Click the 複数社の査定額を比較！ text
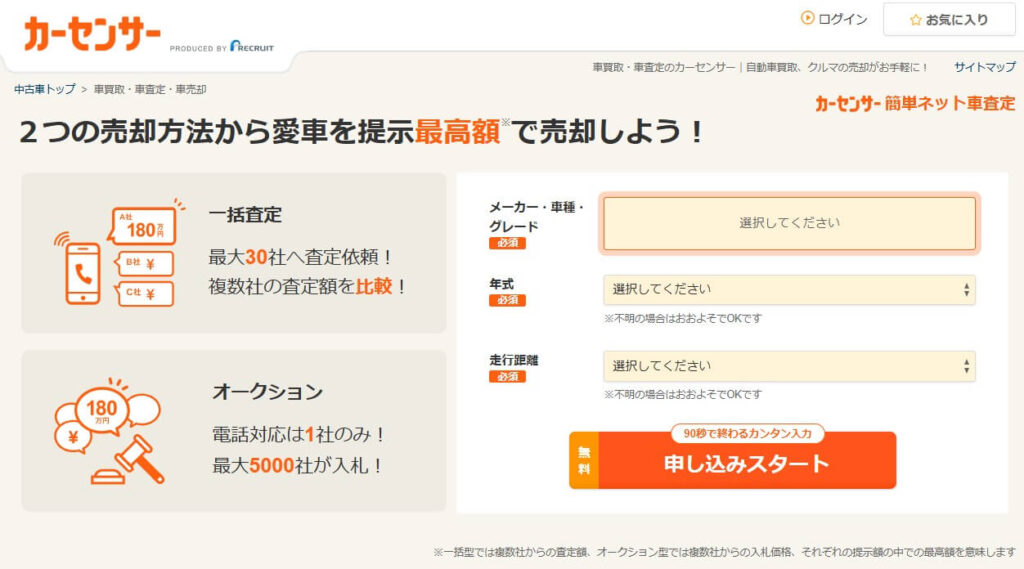The height and width of the screenshot is (569, 1024). pyautogui.click(x=308, y=286)
